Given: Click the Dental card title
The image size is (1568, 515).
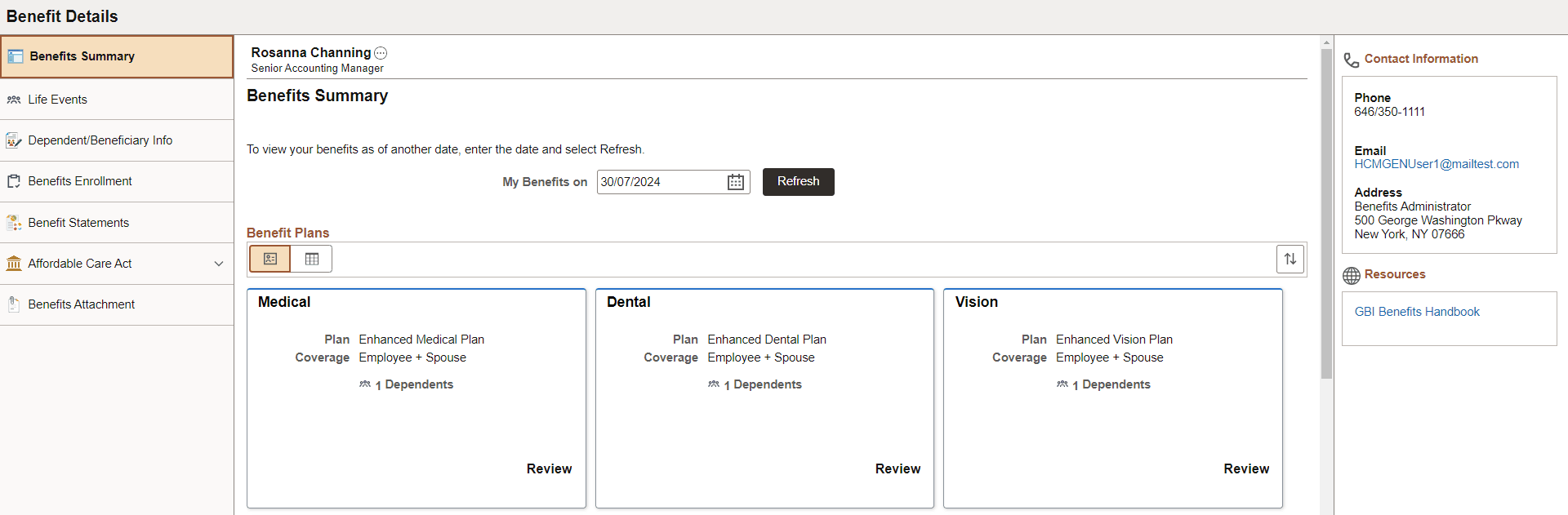Looking at the screenshot, I should click(629, 302).
